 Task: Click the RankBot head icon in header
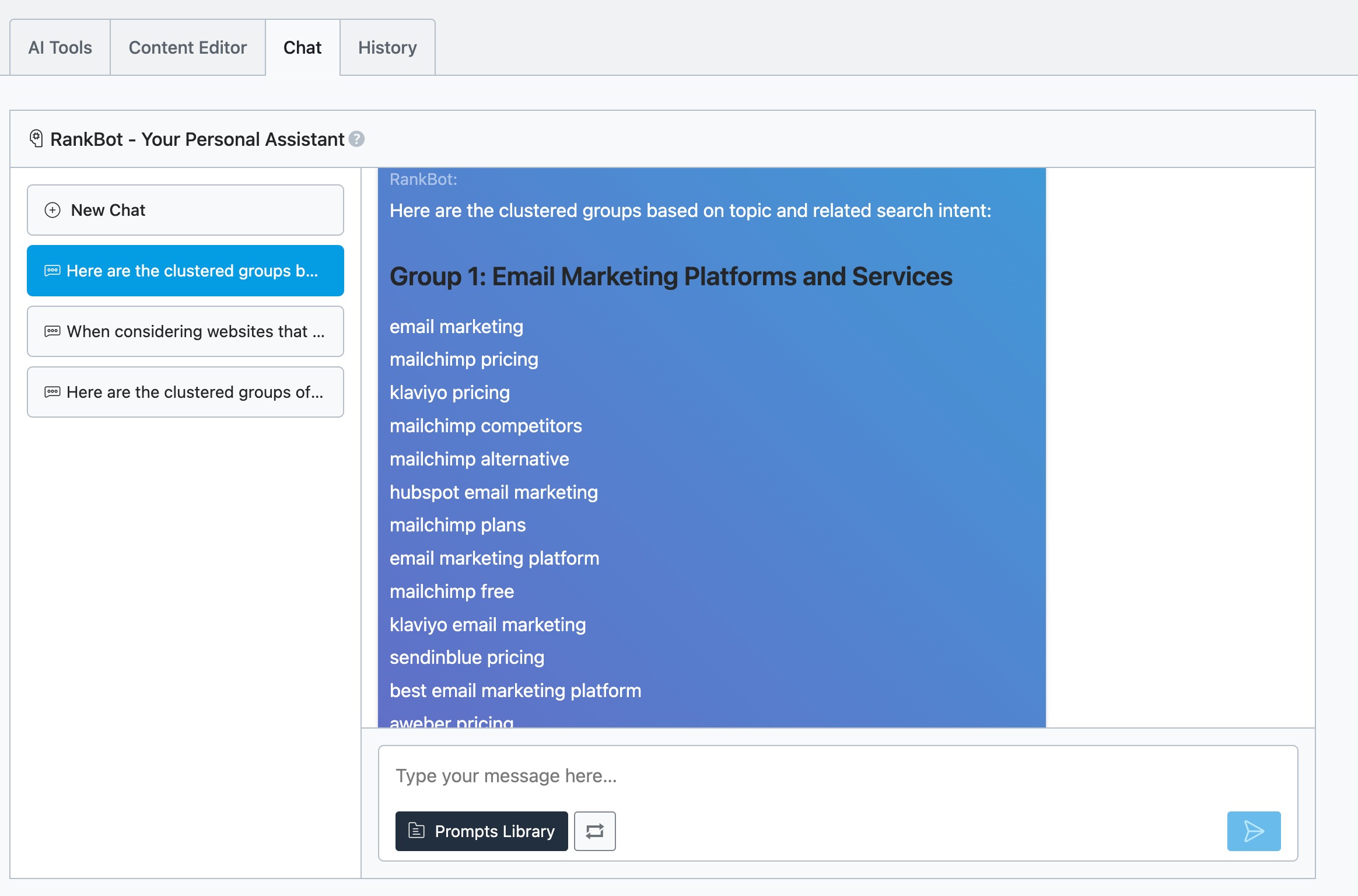point(36,139)
